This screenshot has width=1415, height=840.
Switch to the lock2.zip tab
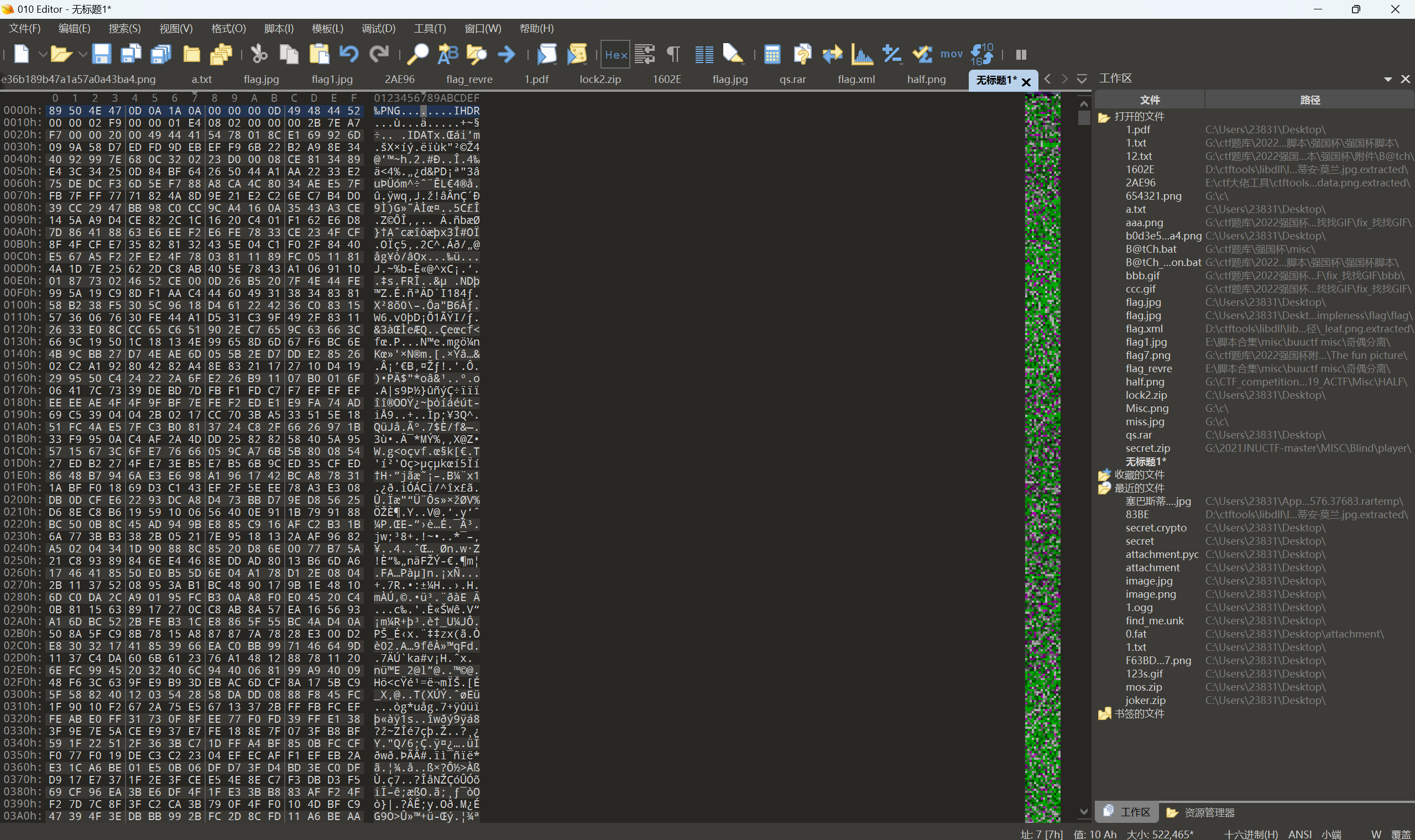(600, 79)
